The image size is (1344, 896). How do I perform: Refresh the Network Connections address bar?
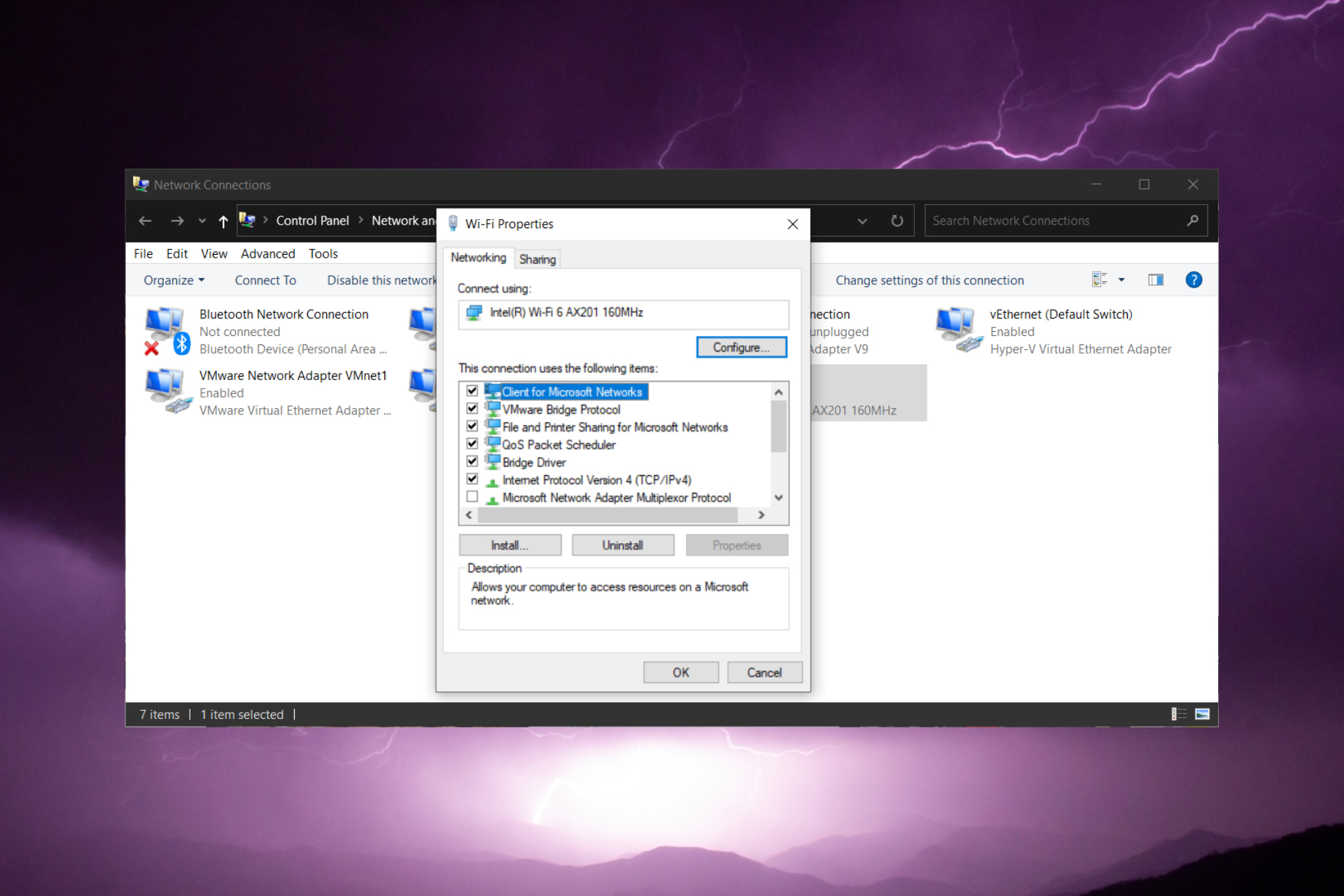[x=897, y=221]
